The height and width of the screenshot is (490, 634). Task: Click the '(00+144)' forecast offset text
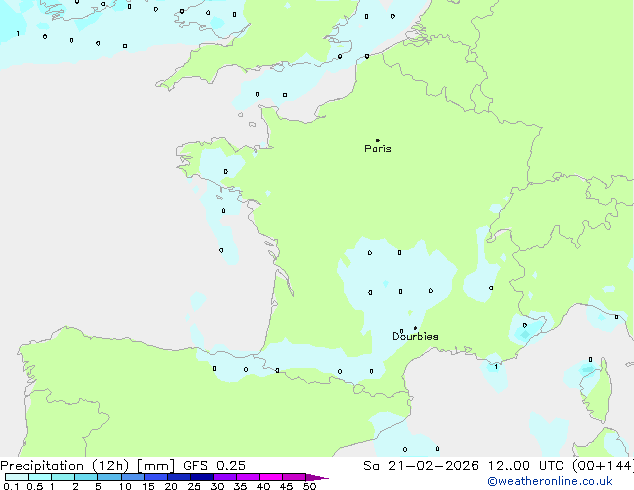tap(602, 466)
